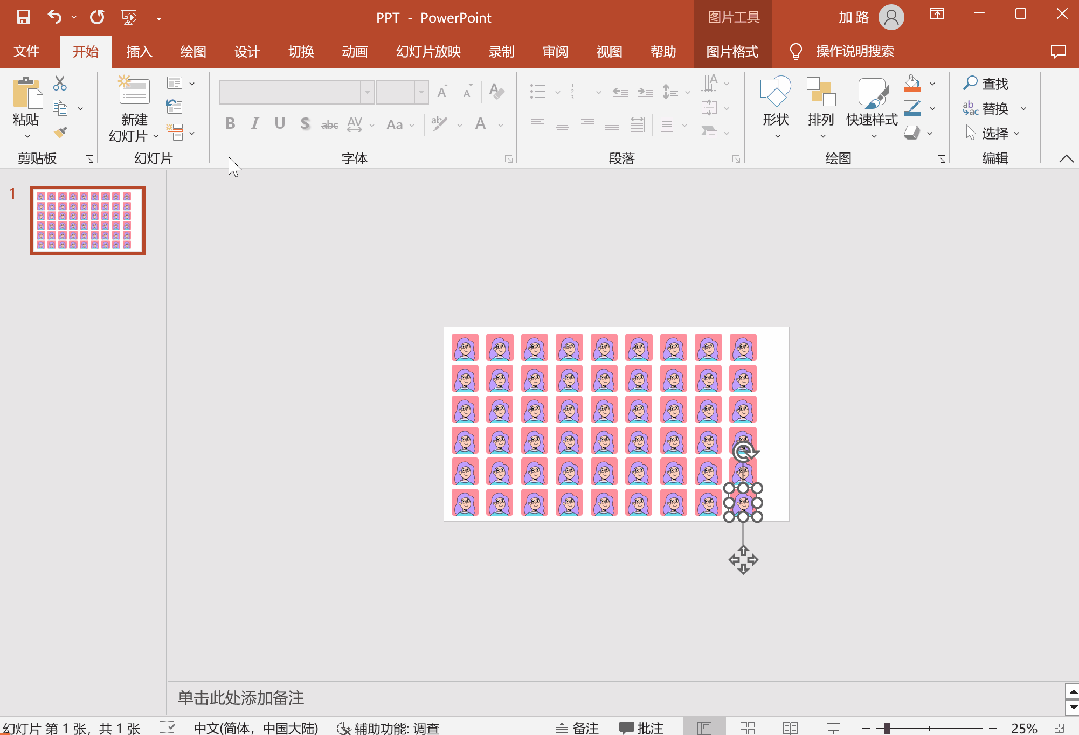The image size is (1079, 735).
Task: Toggle Bold formatting
Action: click(x=230, y=124)
